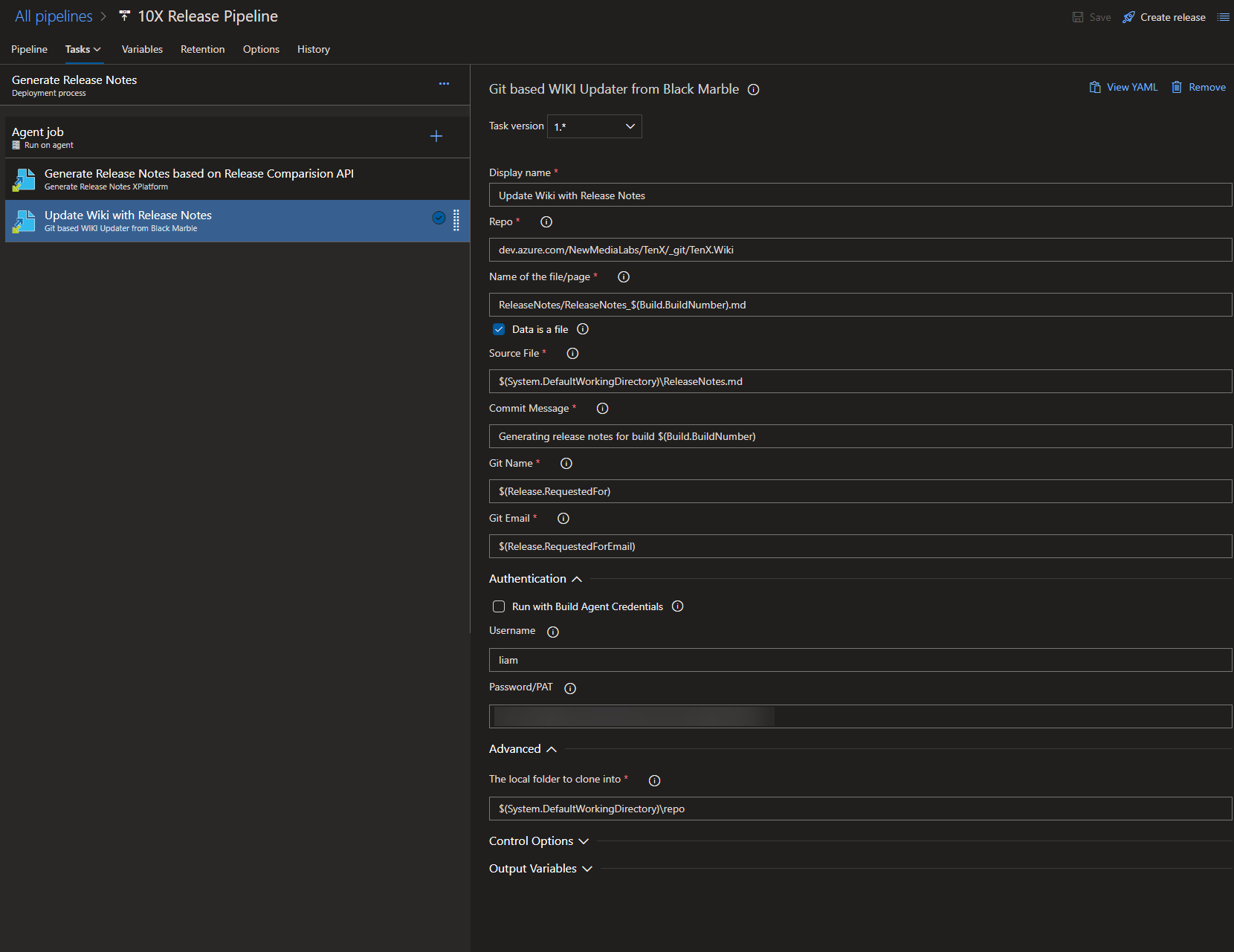
Task: Click the View YAML link
Action: point(1123,87)
